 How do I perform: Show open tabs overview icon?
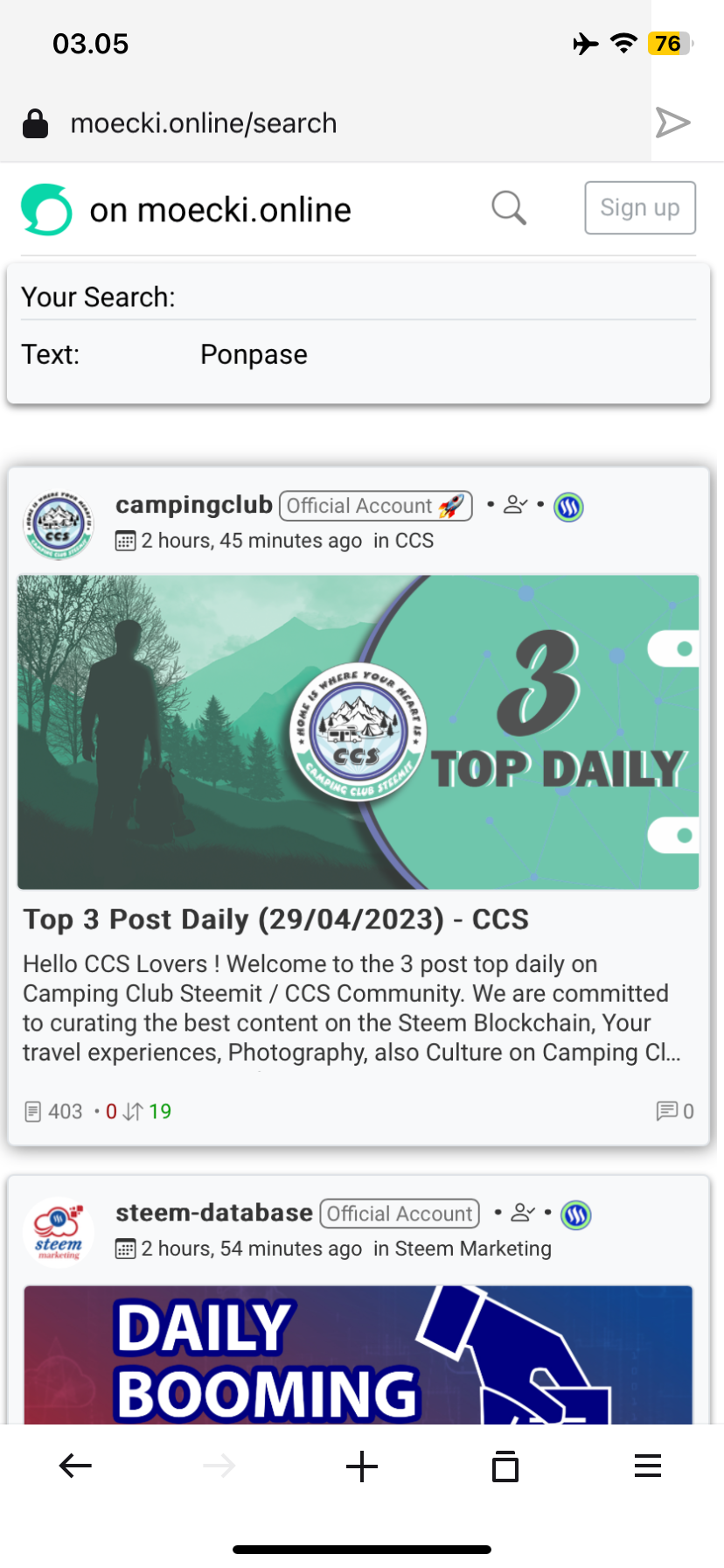505,1466
